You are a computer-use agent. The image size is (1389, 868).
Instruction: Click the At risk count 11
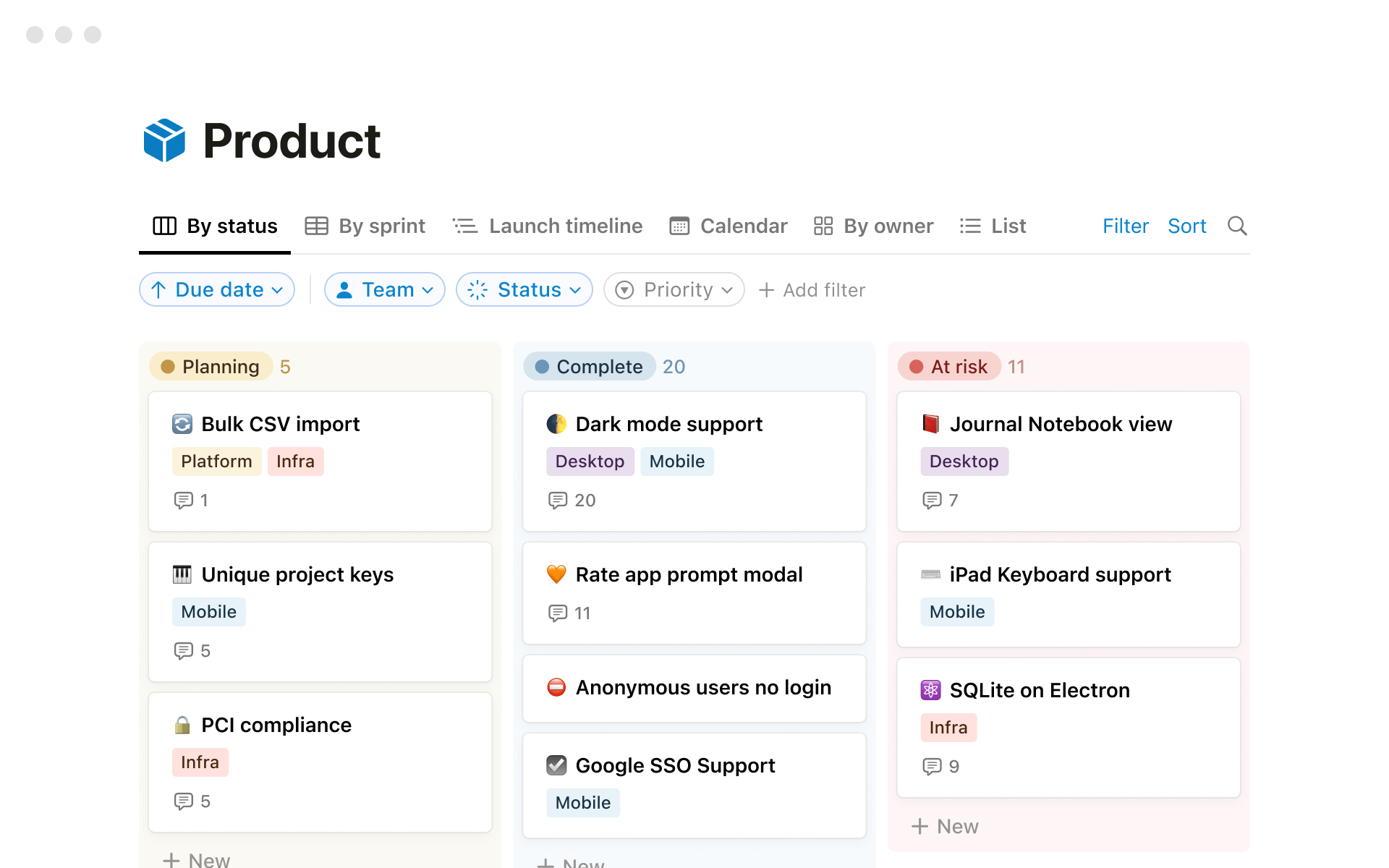tap(1016, 367)
